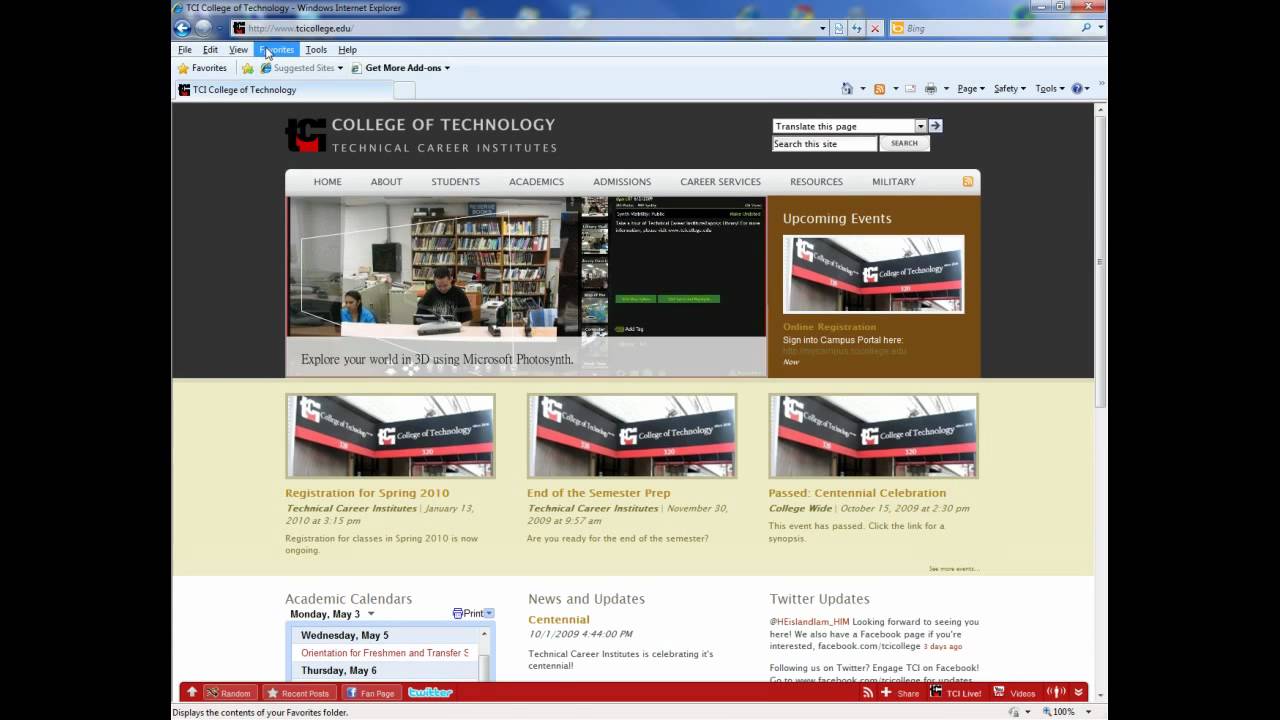
Task: Click the orange RSS icon in site navigation
Action: click(x=967, y=181)
